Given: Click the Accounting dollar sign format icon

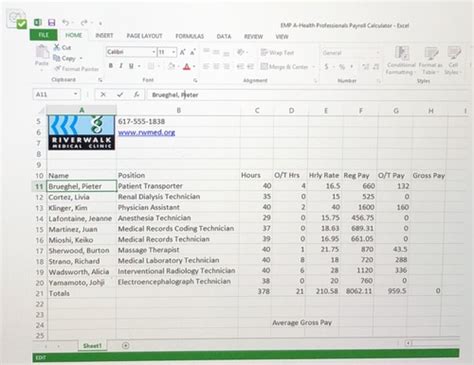Looking at the screenshot, I should click(x=326, y=67).
